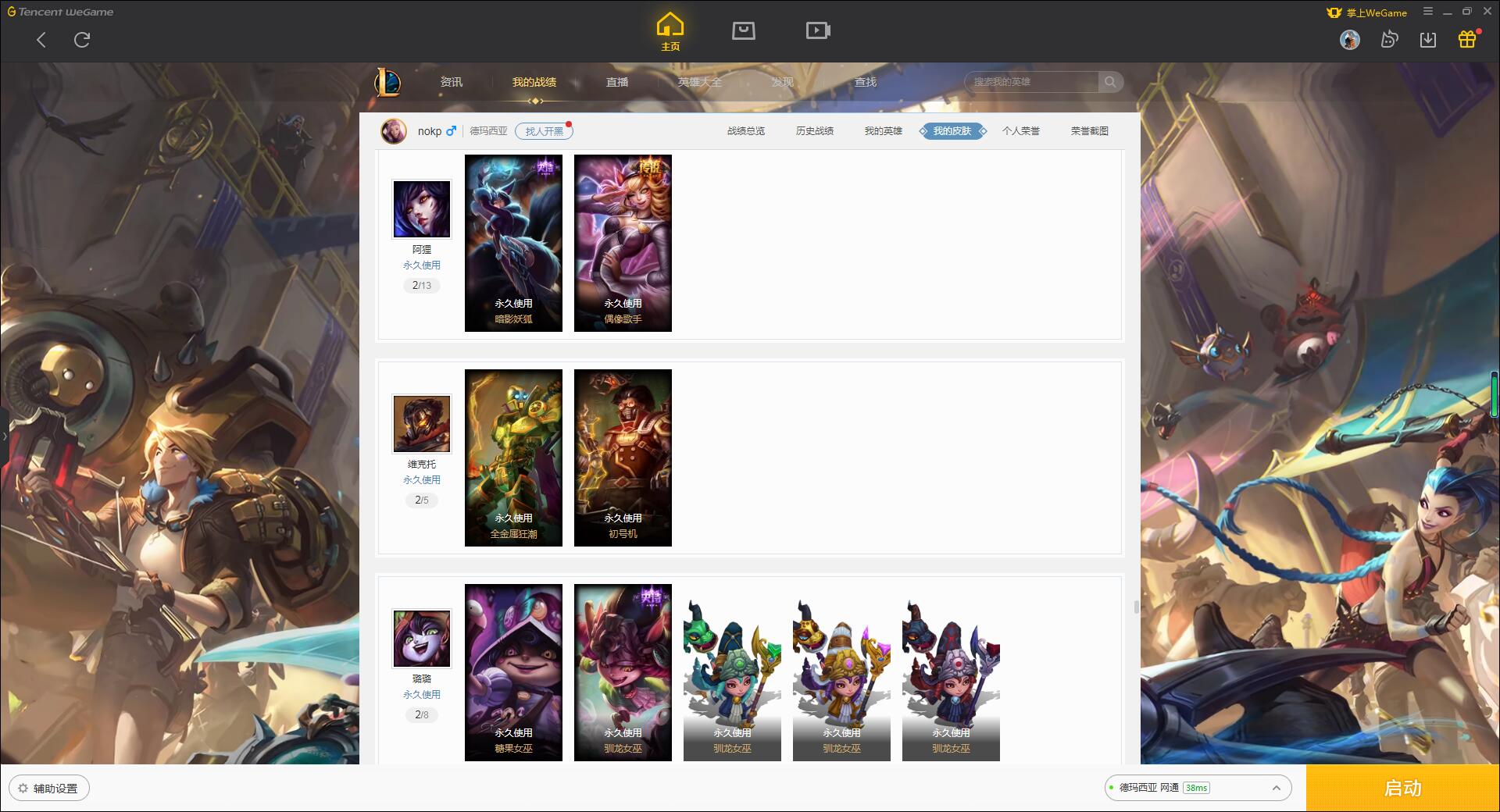Switch to the 我的战绩 tab
This screenshot has width=1500, height=812.
click(534, 82)
